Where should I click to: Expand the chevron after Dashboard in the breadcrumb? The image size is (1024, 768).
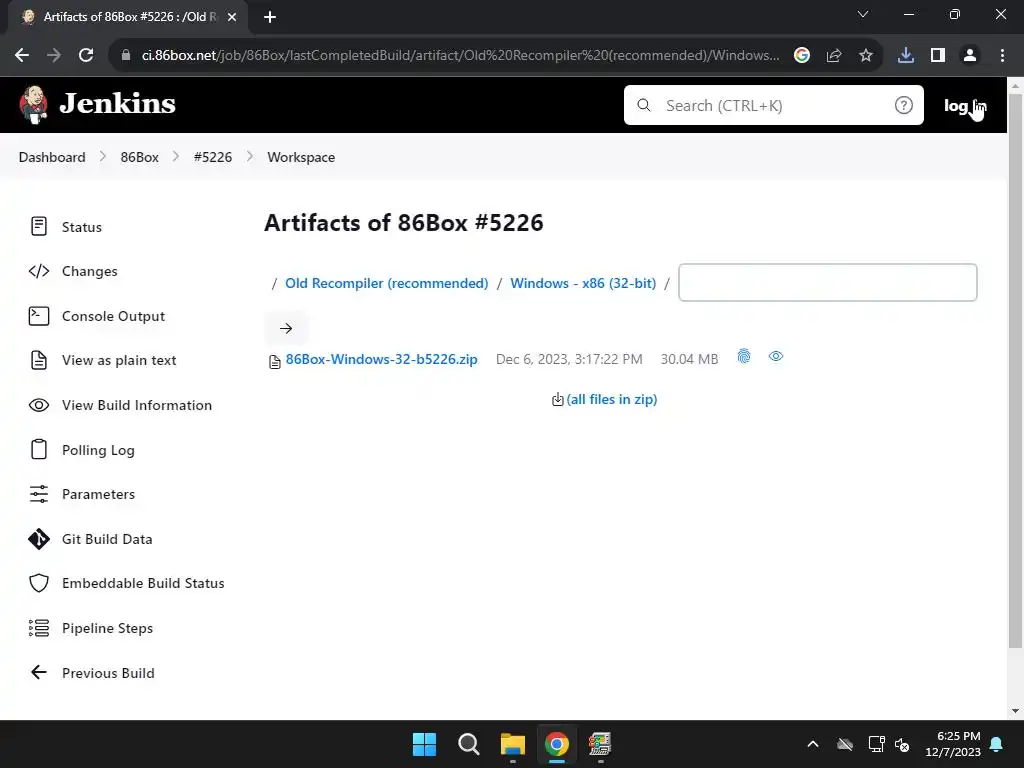[x=103, y=157]
